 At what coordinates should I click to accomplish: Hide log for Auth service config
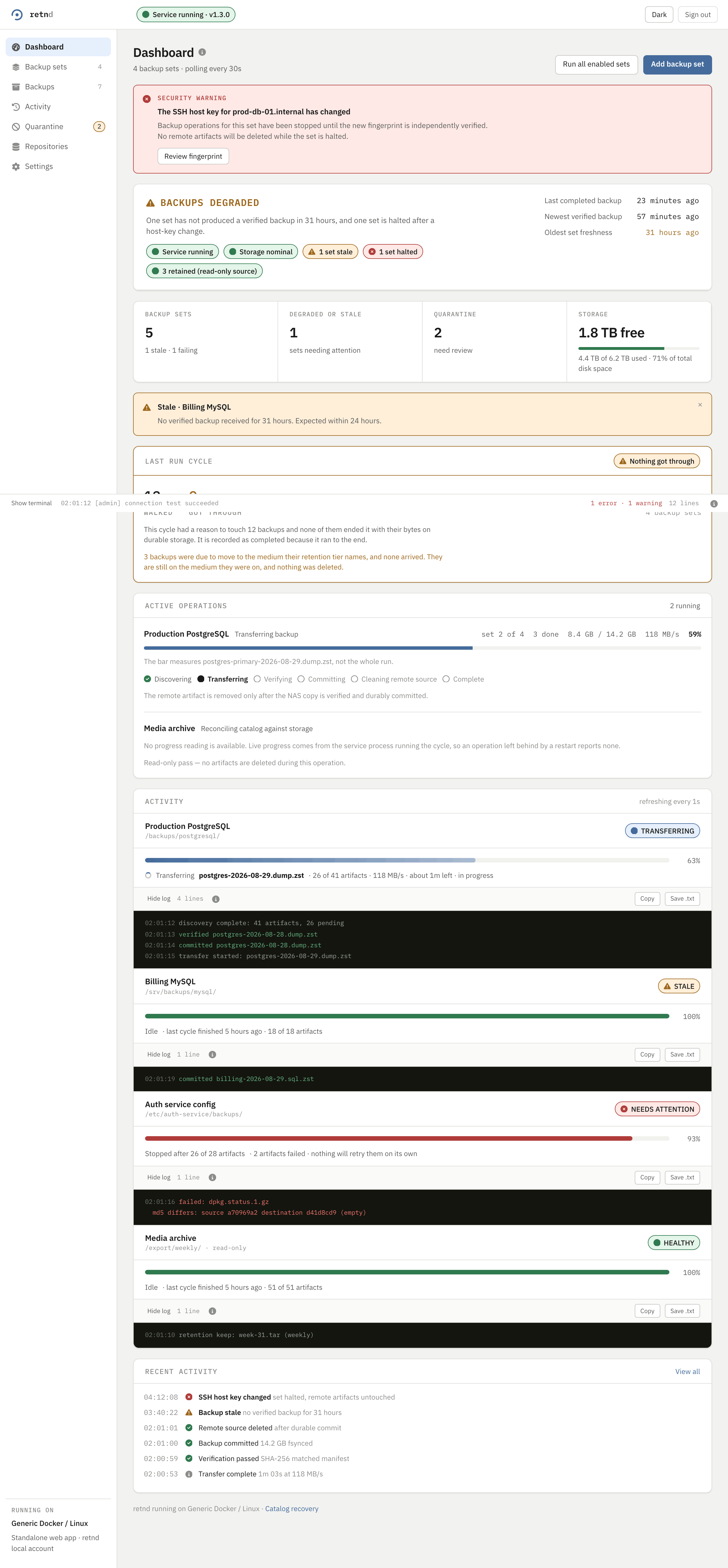point(159,1178)
